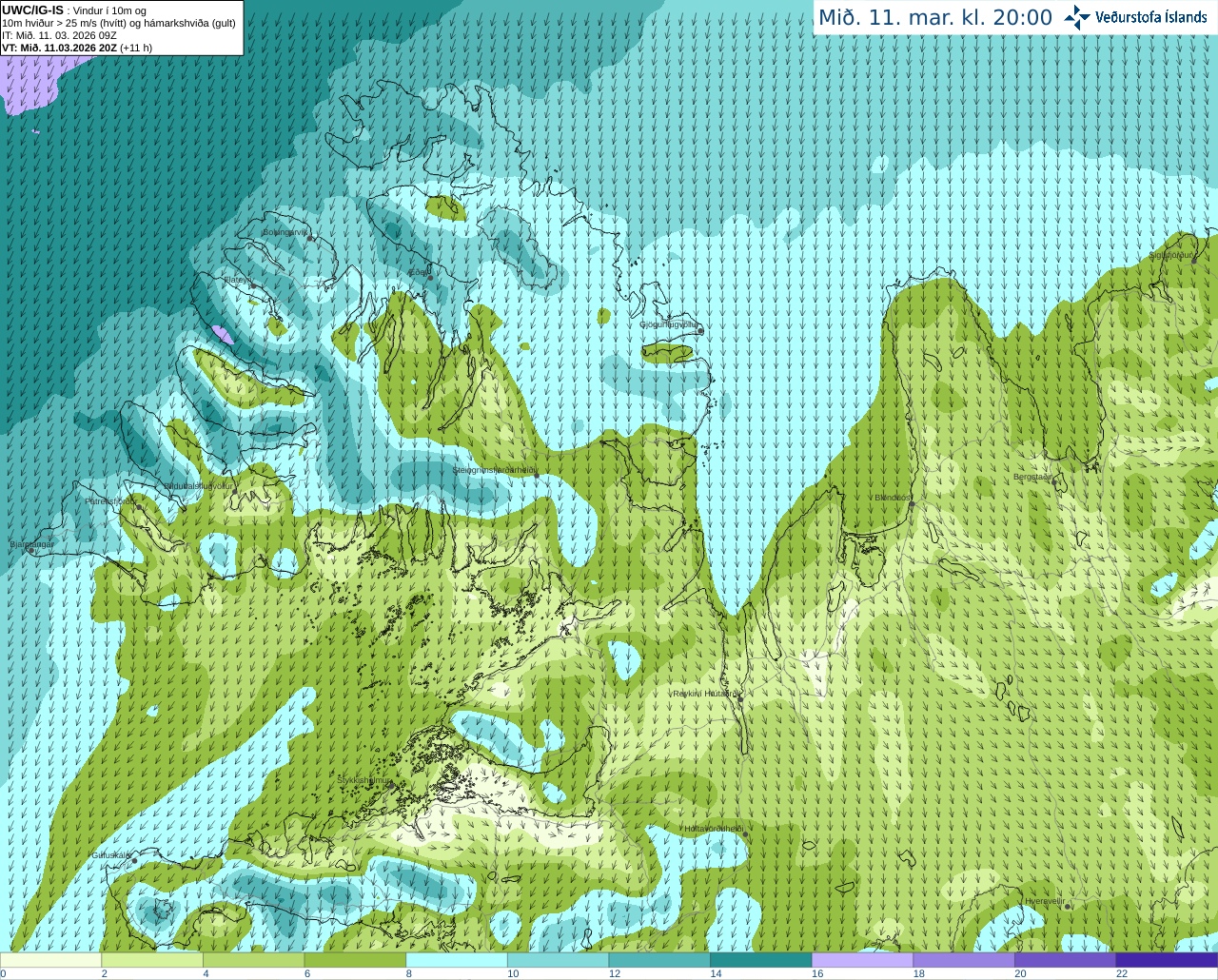Viewport: 1218px width, 980px height.
Task: Select the Flateyri station marker
Action: coord(253,285)
